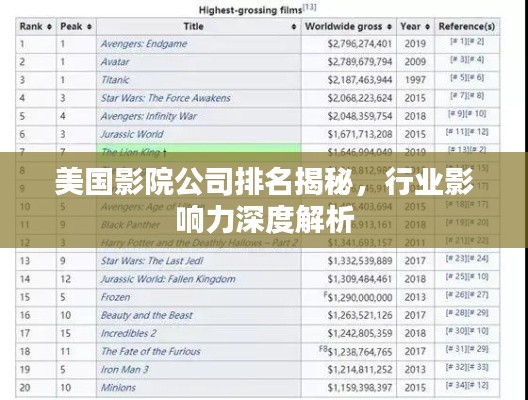Sort table by Rank column arrows
The width and height of the screenshot is (528, 400).
pyautogui.click(x=50, y=27)
